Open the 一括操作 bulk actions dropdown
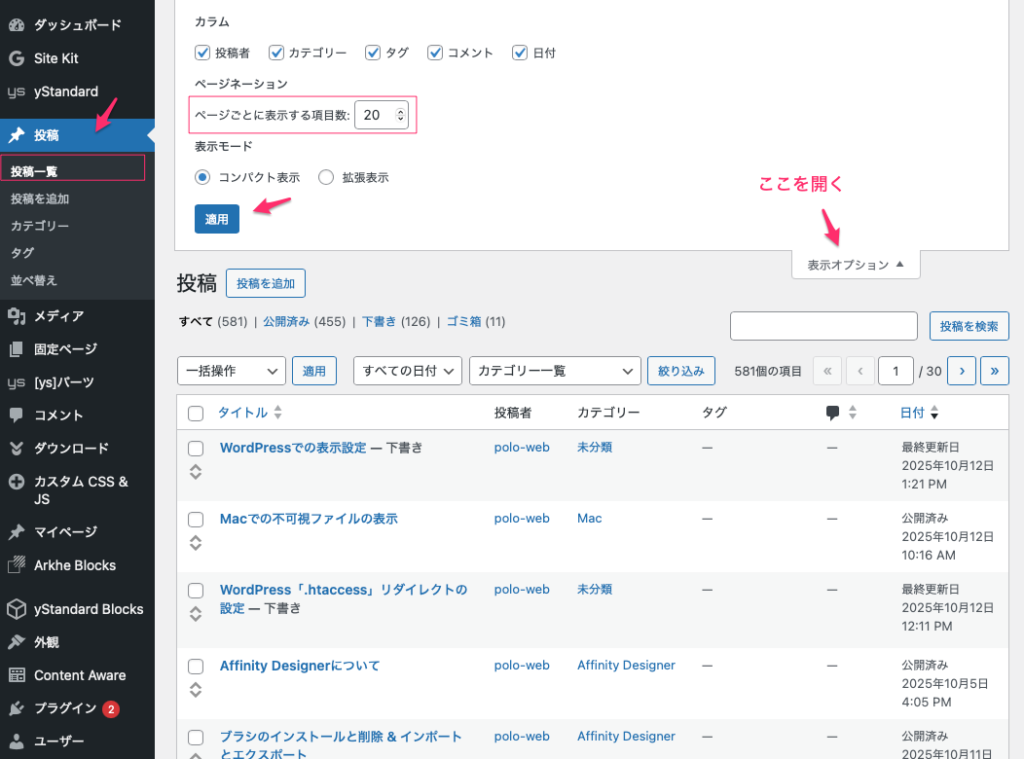 click(231, 371)
